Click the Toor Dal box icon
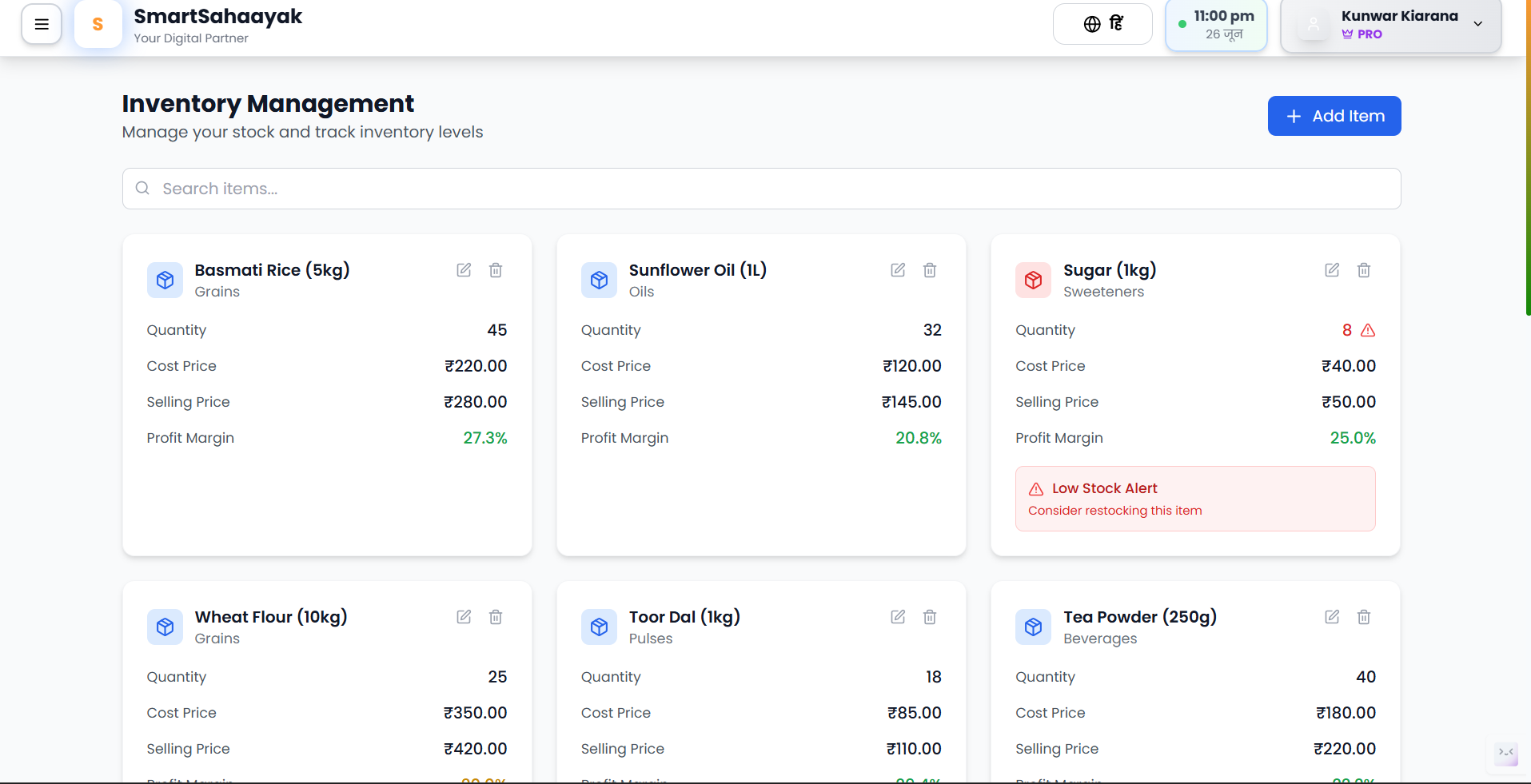 pyautogui.click(x=599, y=627)
